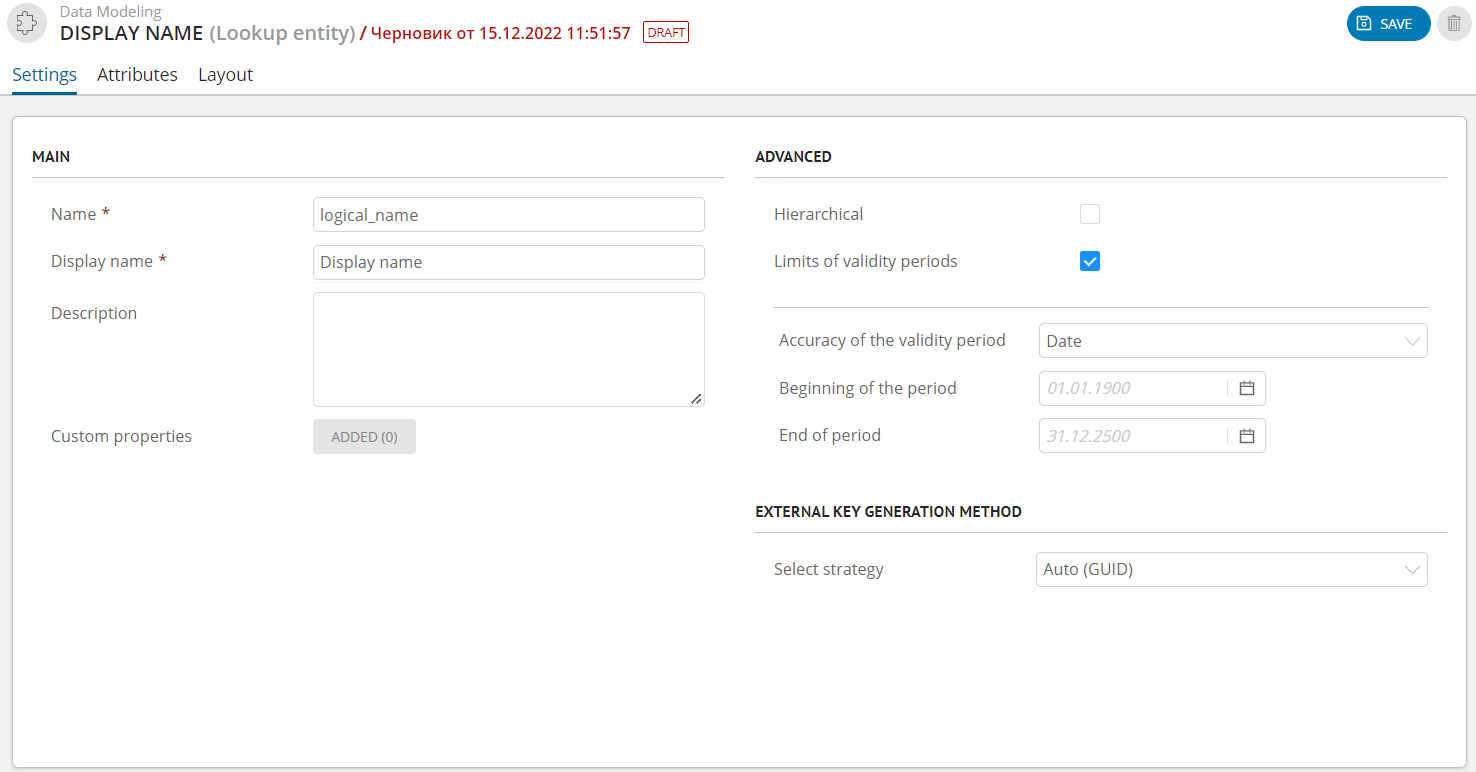The image size is (1476, 772).
Task: Click the (Lookup entity) label
Action: pos(282,33)
